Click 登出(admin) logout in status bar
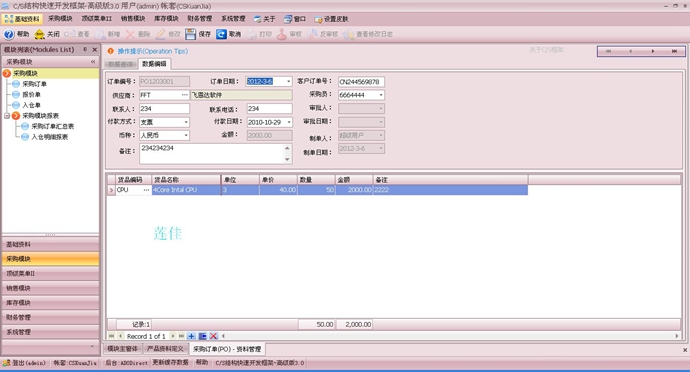 point(24,363)
